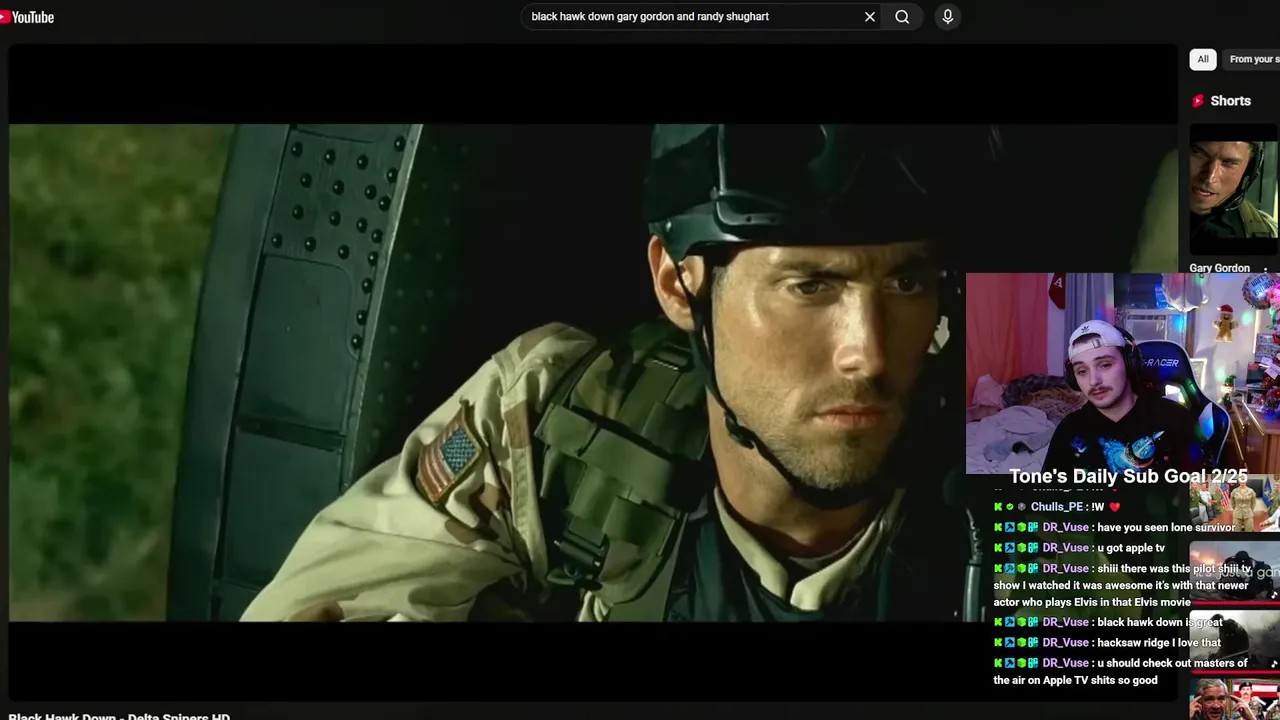Viewport: 1280px width, 720px height.
Task: Open the Gary Gordon short title
Action: coord(1220,268)
